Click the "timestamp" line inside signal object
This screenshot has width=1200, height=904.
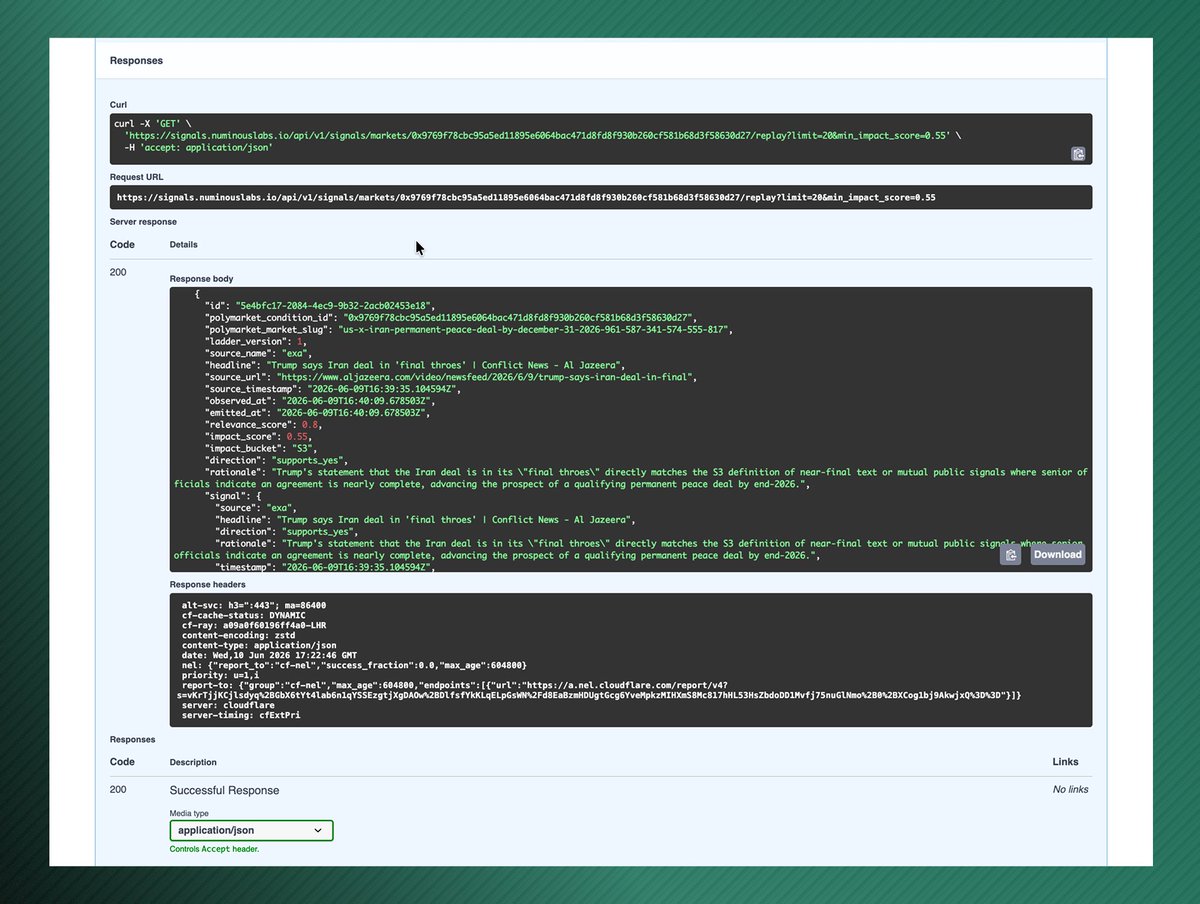click(324, 567)
